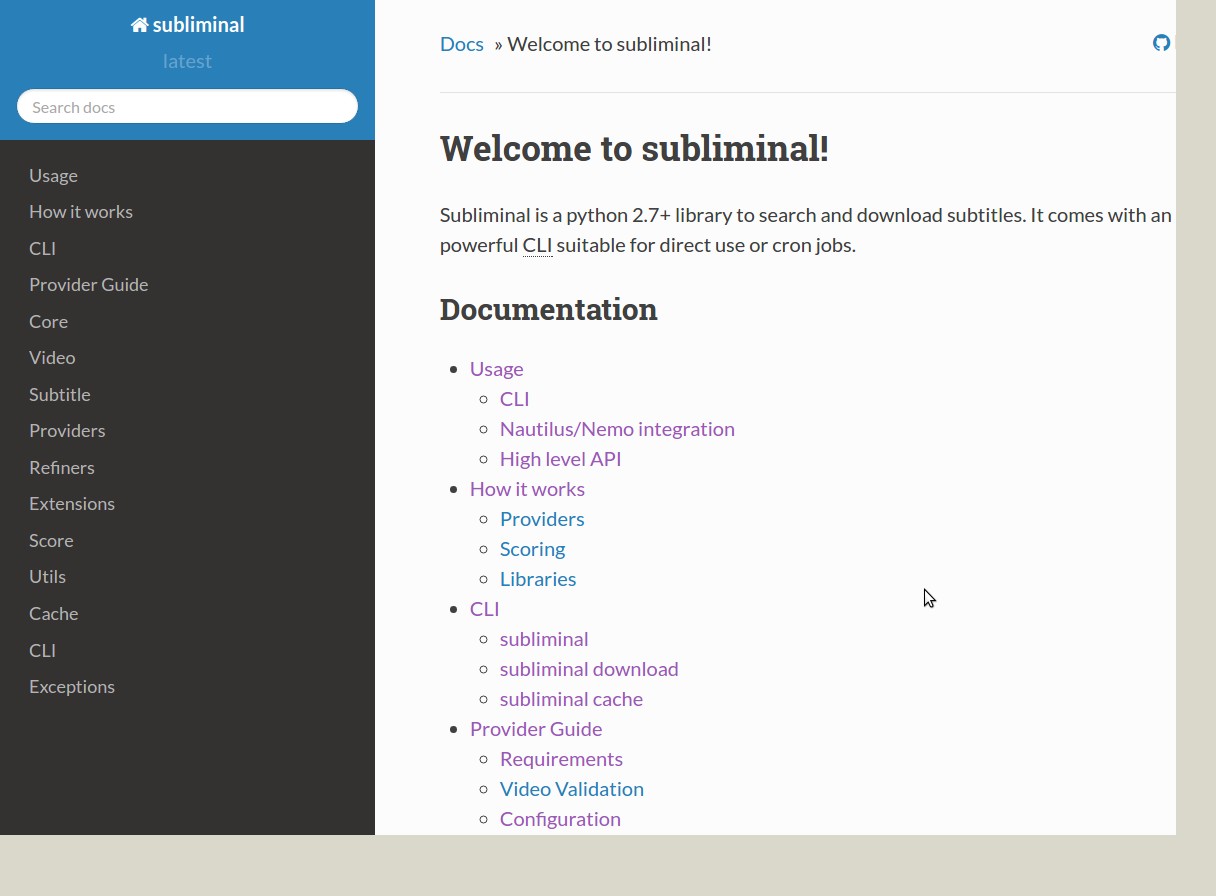
Task: Open the subliminal cache link
Action: [571, 699]
